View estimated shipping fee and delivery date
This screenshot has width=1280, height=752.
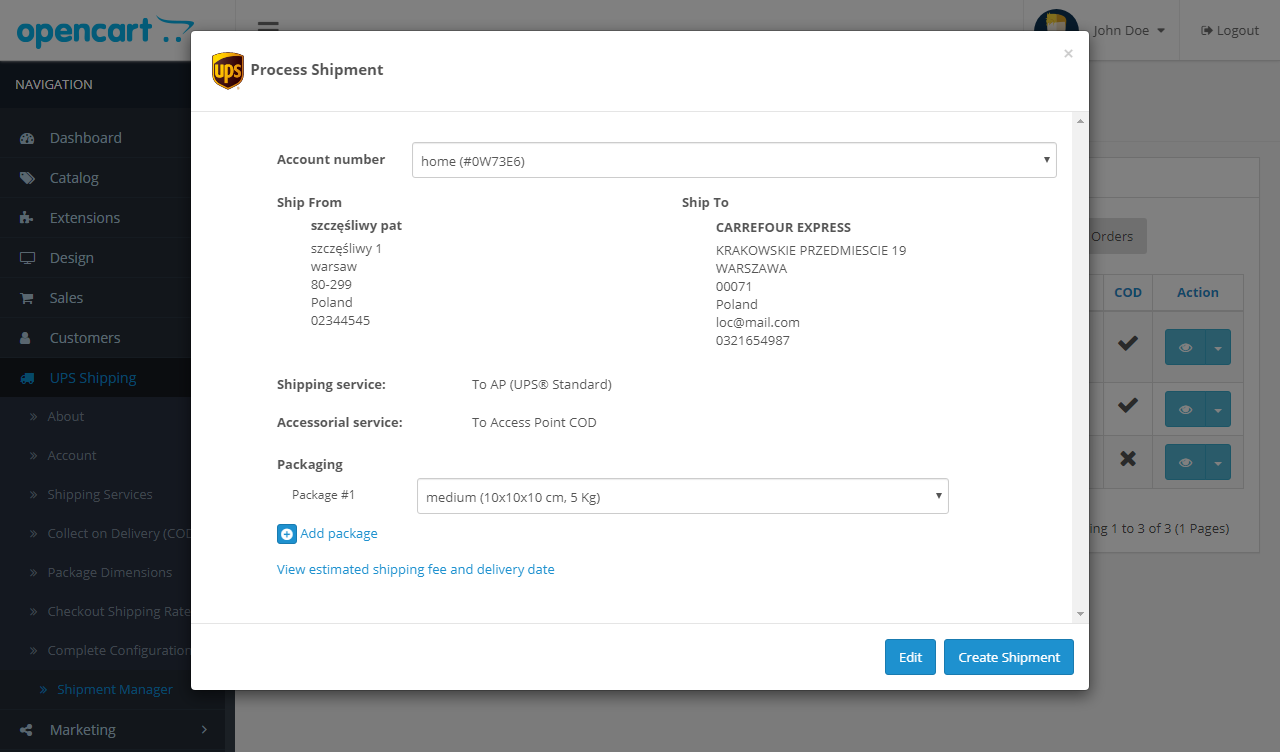416,569
